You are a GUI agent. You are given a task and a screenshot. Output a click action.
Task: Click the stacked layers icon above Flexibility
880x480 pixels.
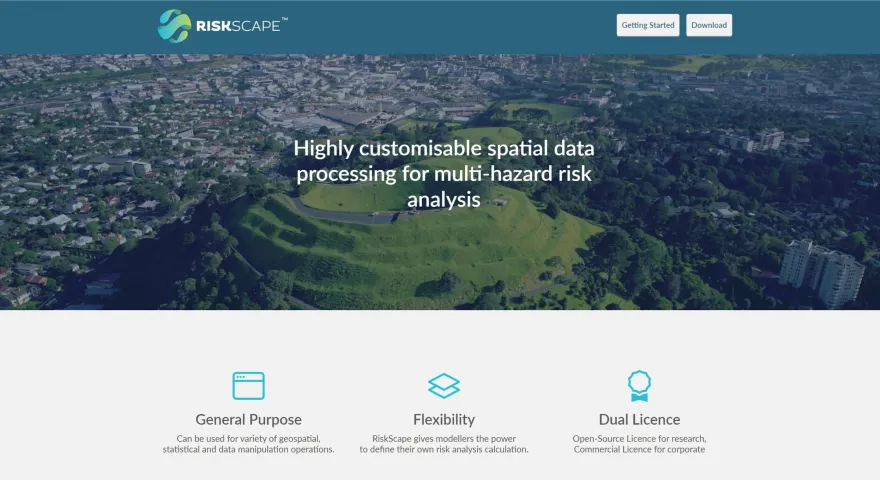[443, 385]
